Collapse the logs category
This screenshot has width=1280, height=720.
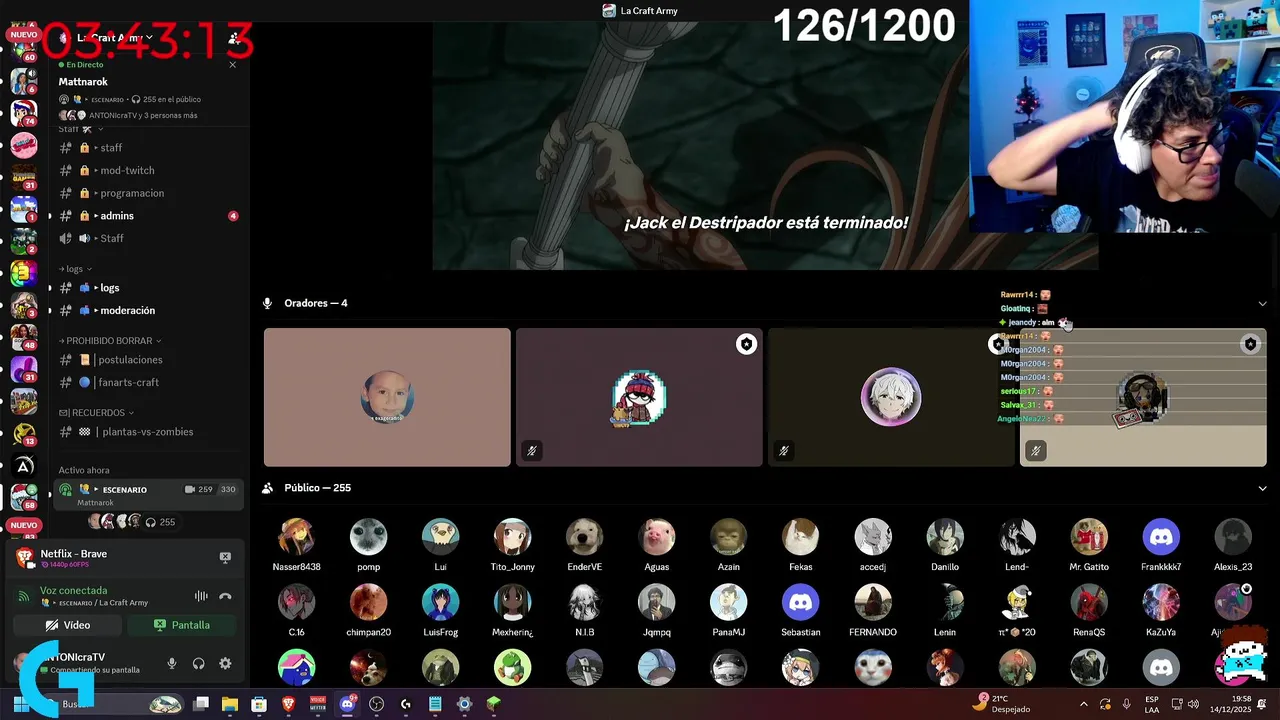(75, 269)
